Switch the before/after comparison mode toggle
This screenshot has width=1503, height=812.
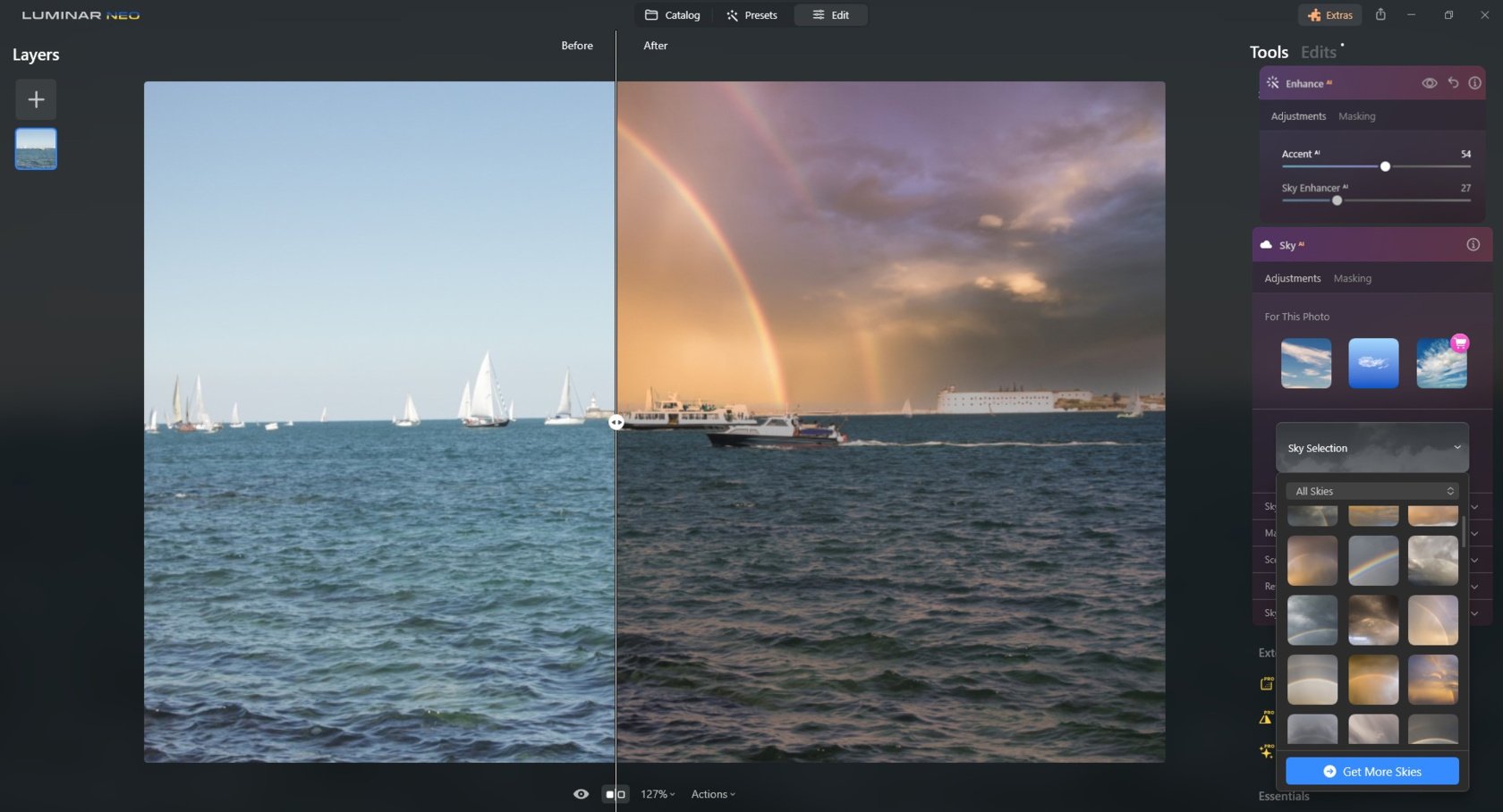click(615, 793)
